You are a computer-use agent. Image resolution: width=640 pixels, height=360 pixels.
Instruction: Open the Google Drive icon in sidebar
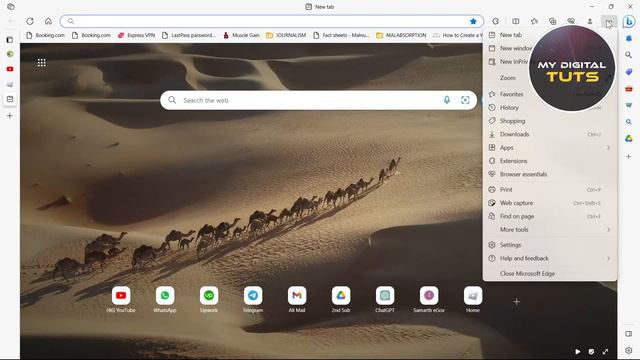click(629, 139)
